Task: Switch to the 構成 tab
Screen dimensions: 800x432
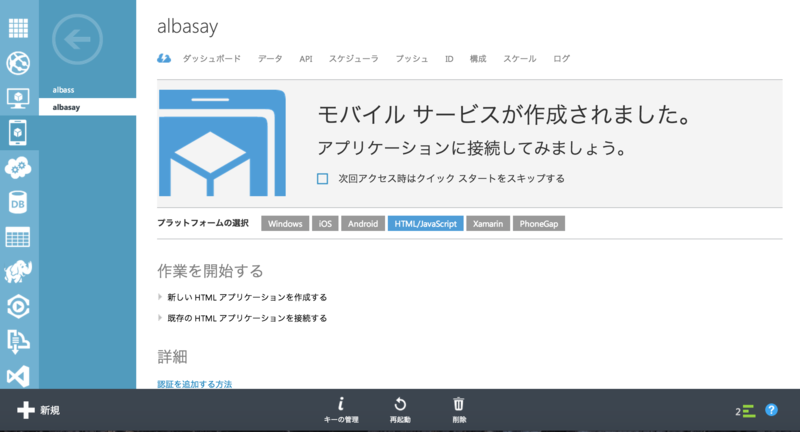Action: (x=478, y=59)
